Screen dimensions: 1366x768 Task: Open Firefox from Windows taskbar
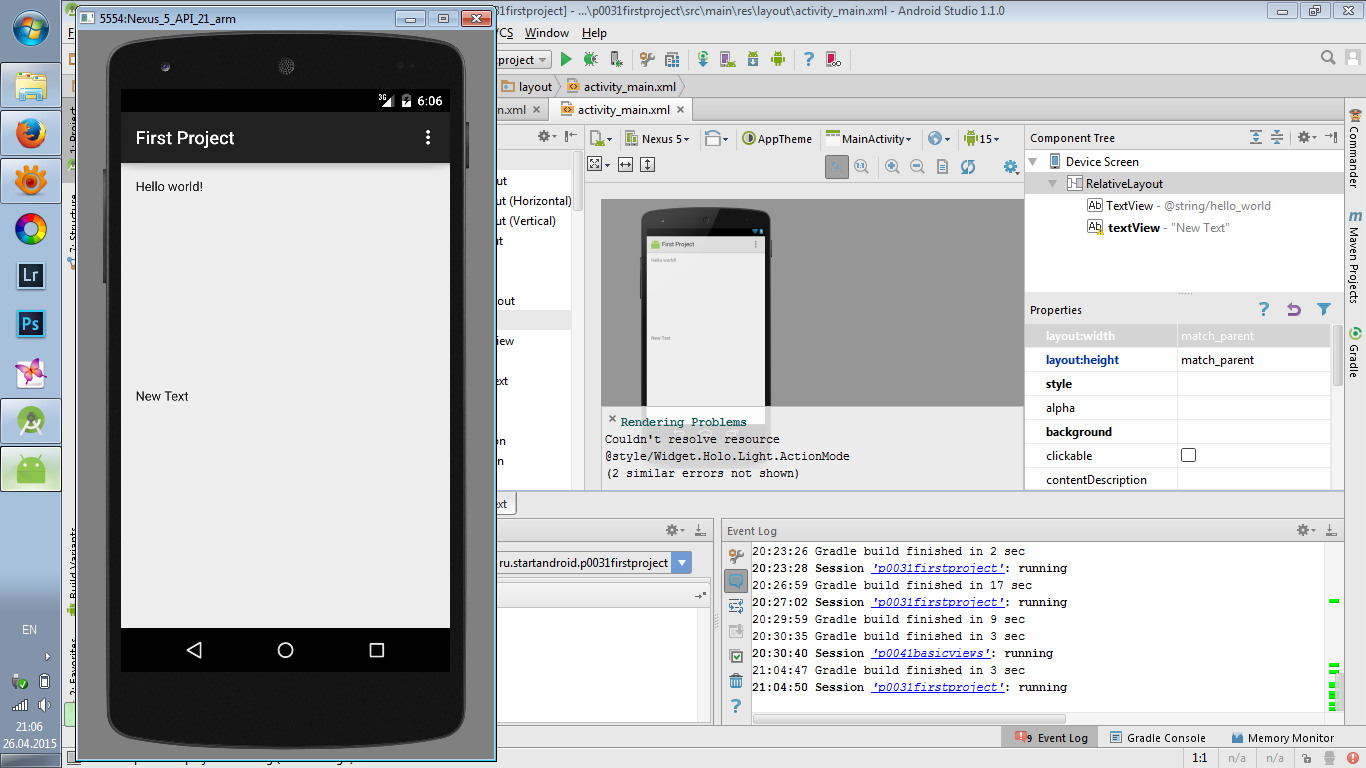pos(31,132)
